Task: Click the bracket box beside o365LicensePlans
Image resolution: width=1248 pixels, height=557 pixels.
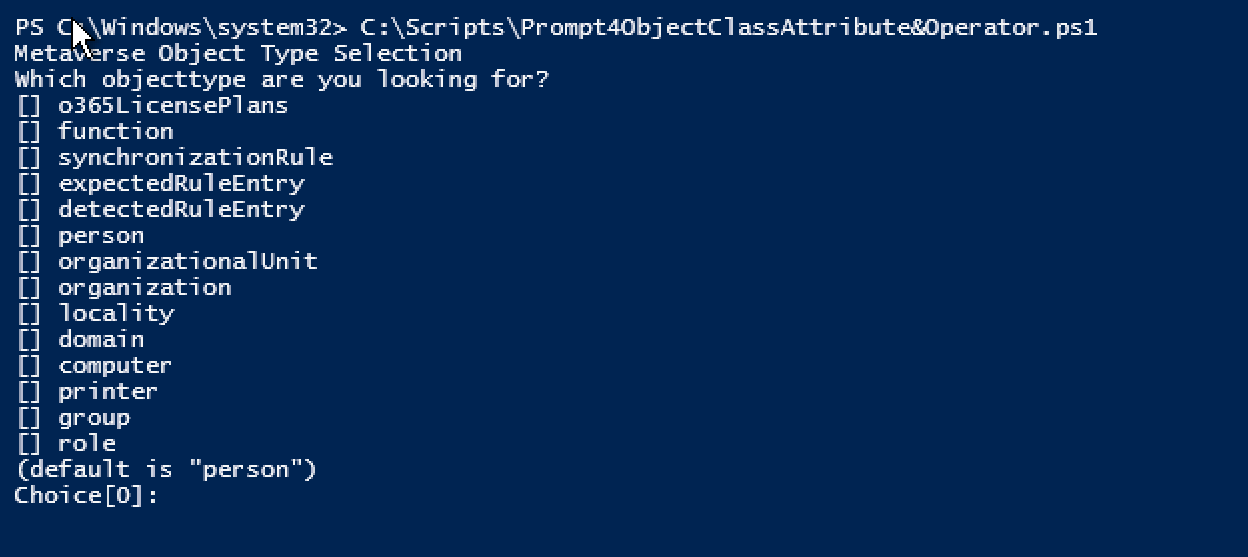Action: pyautogui.click(x=28, y=105)
